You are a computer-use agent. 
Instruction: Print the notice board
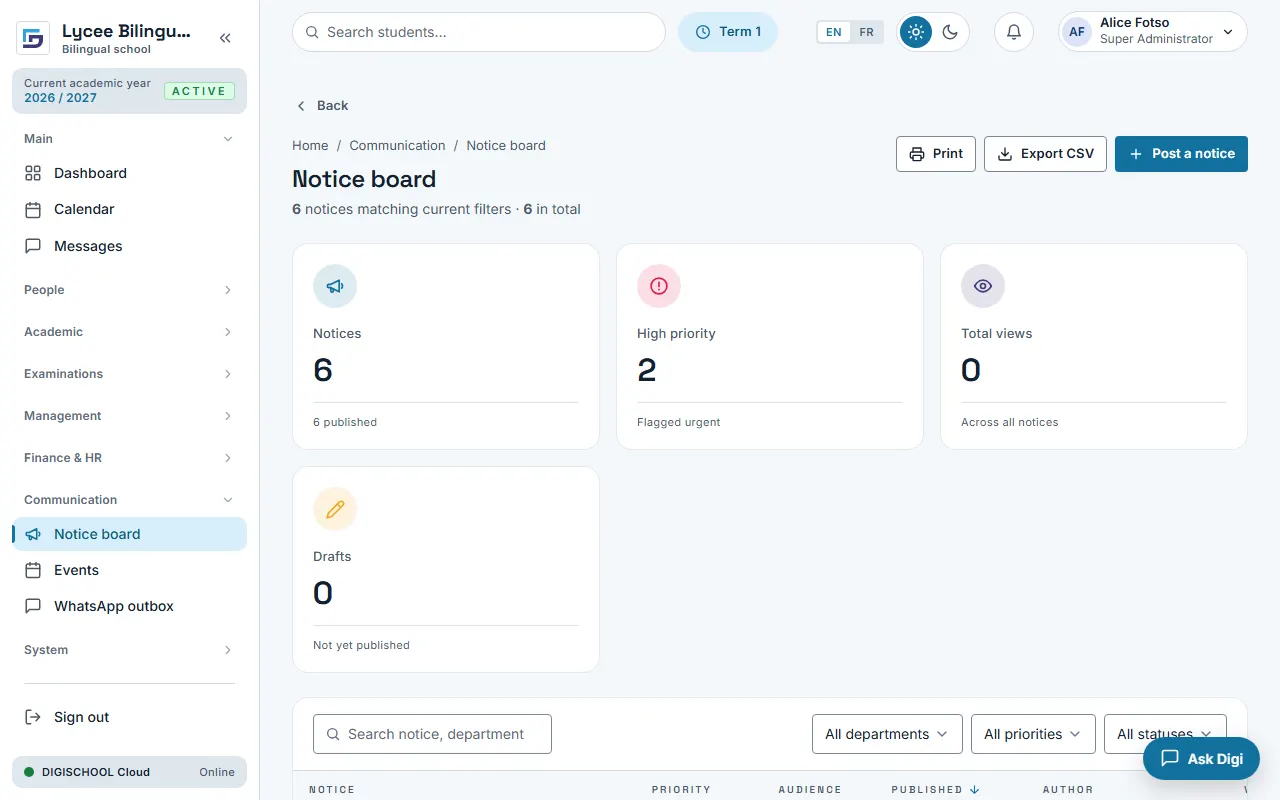[x=936, y=154]
